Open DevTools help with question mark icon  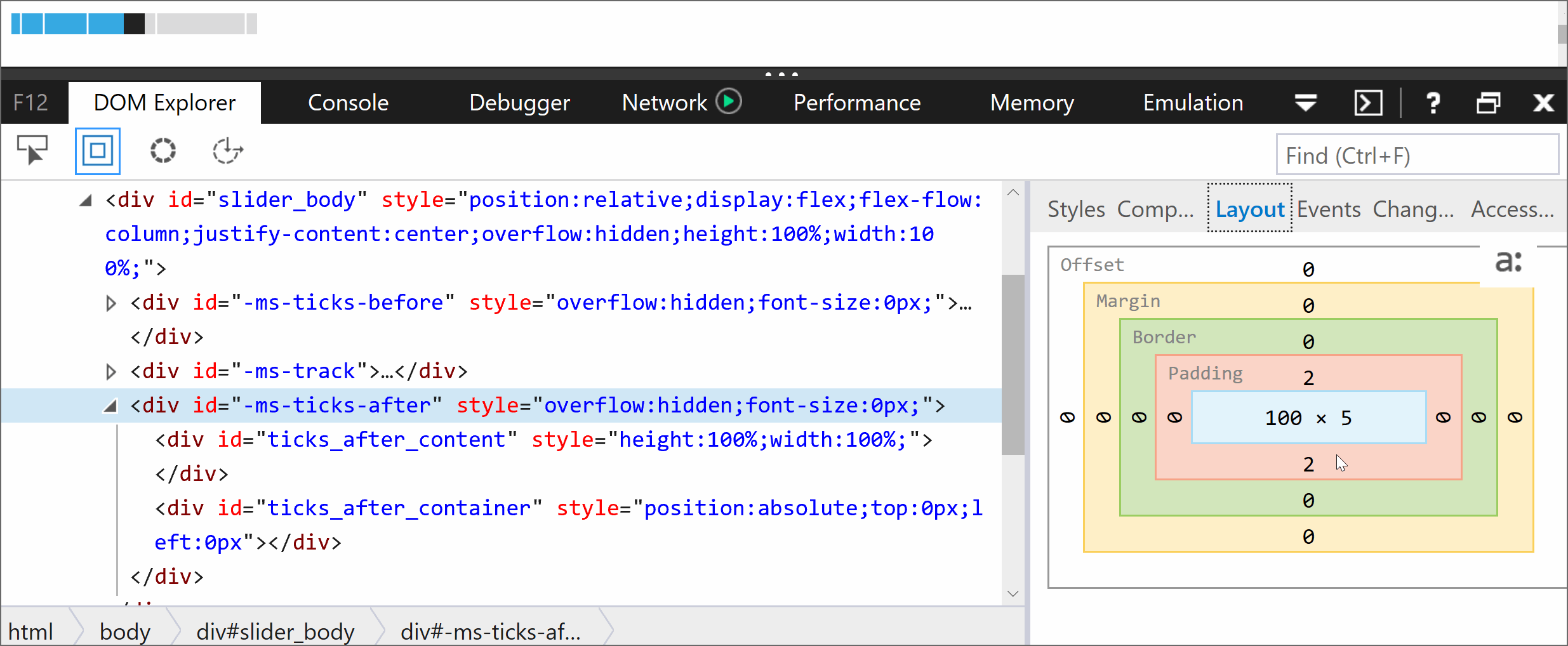1434,103
